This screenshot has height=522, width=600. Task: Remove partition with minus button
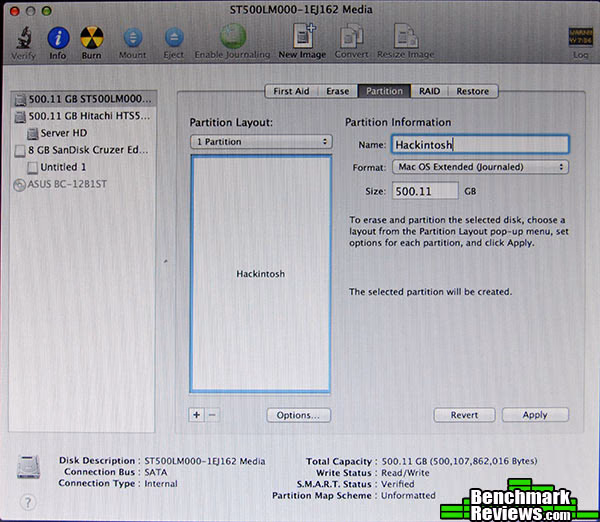pyautogui.click(x=213, y=415)
